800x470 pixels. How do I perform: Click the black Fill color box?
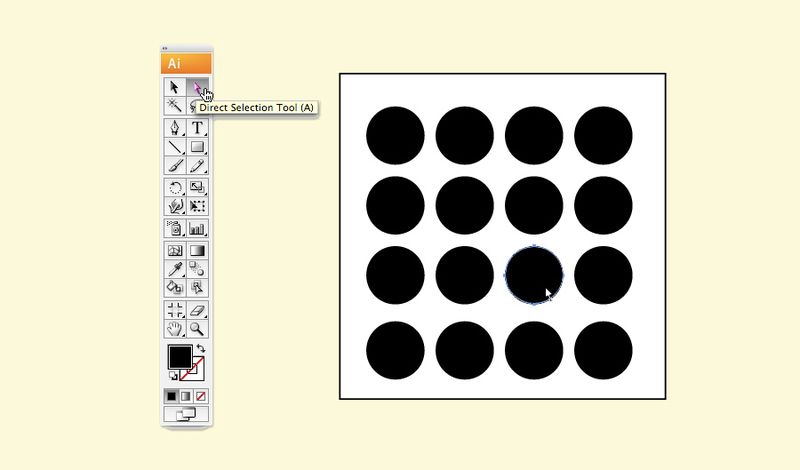(x=180, y=357)
